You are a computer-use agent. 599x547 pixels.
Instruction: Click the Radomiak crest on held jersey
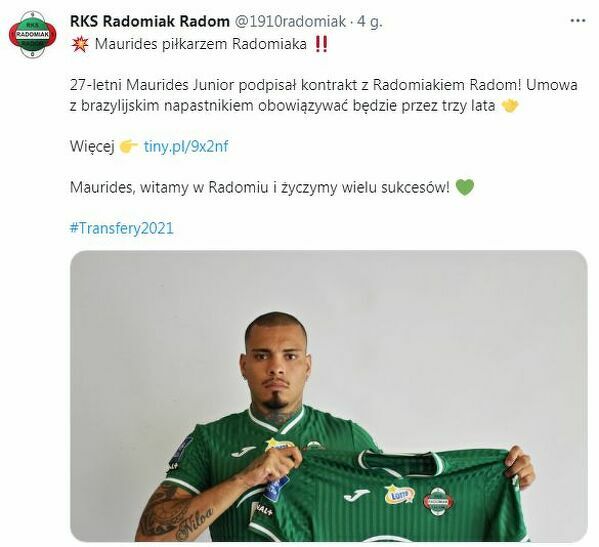[439, 500]
